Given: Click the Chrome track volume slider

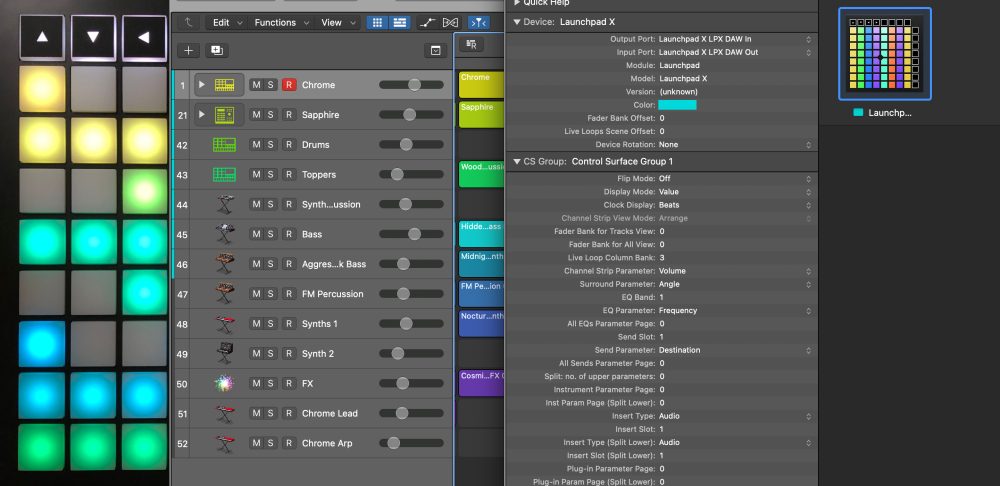Looking at the screenshot, I should click(x=411, y=85).
